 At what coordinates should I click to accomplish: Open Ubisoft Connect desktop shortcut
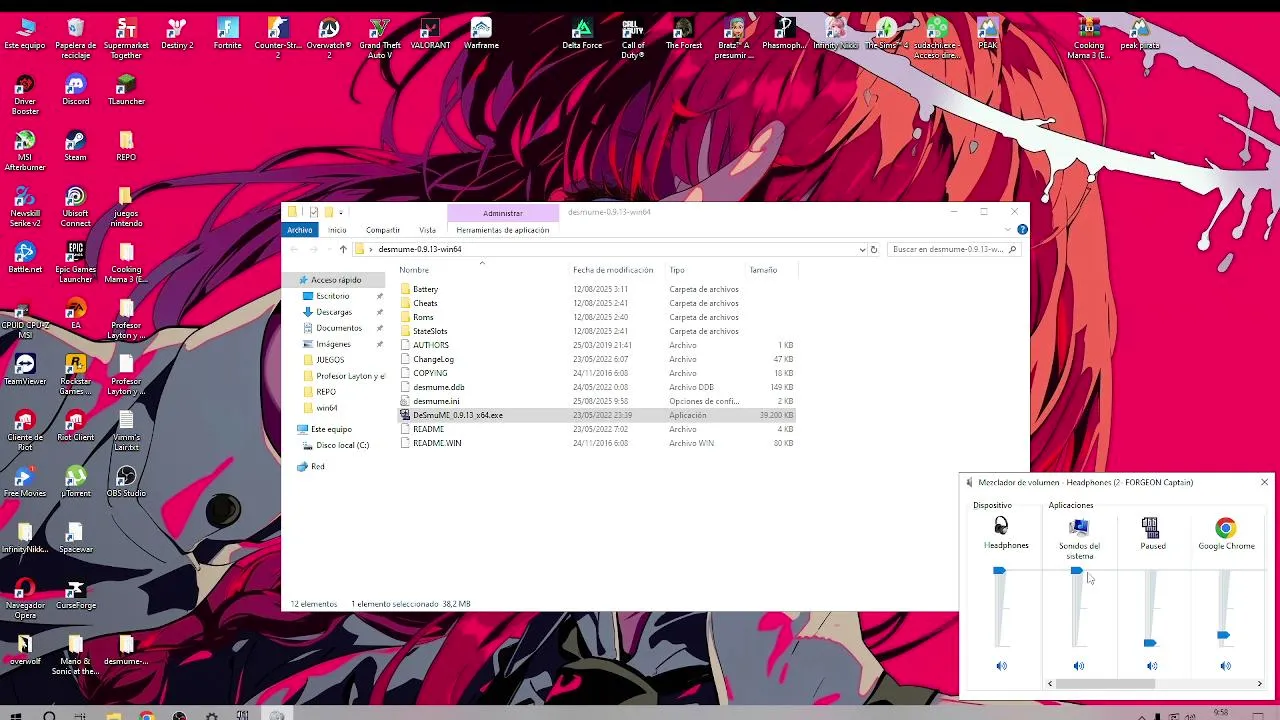[x=75, y=207]
